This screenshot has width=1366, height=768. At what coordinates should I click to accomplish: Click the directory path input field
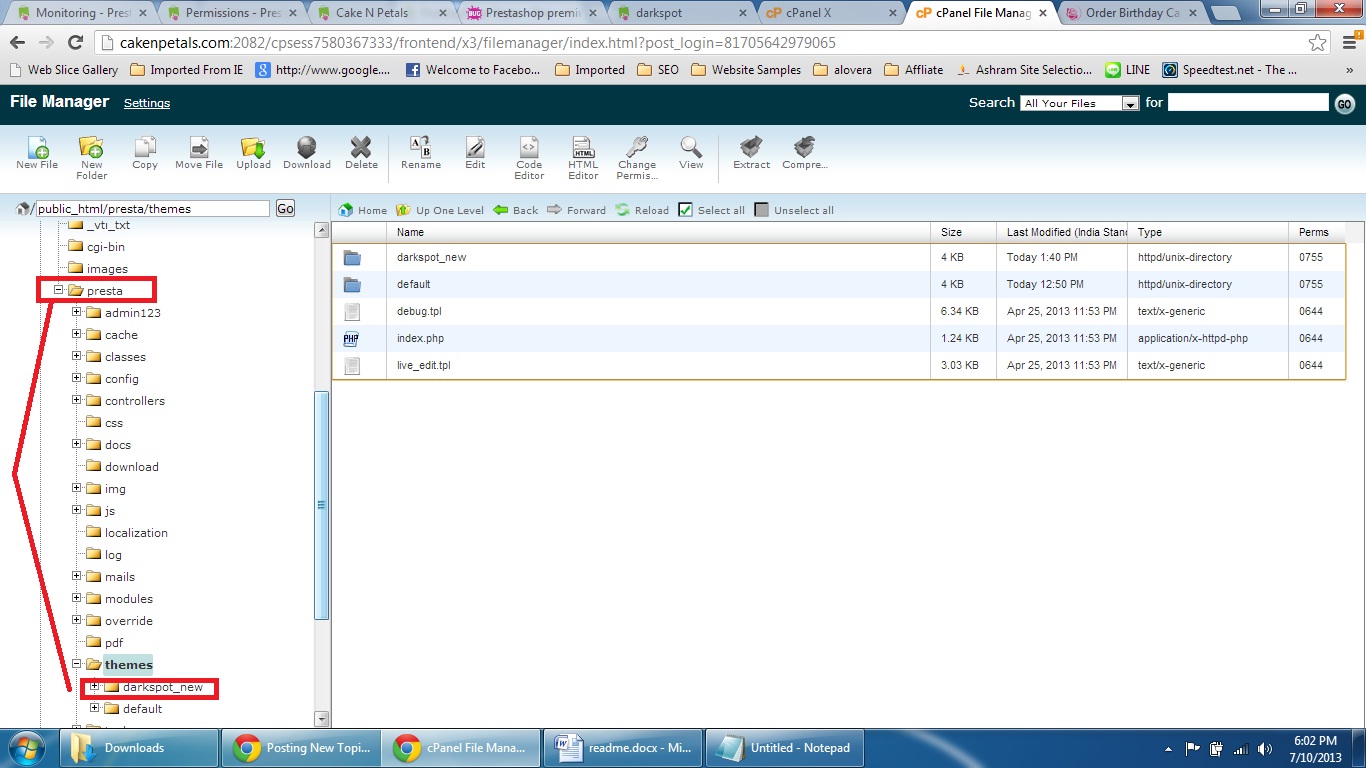click(153, 208)
